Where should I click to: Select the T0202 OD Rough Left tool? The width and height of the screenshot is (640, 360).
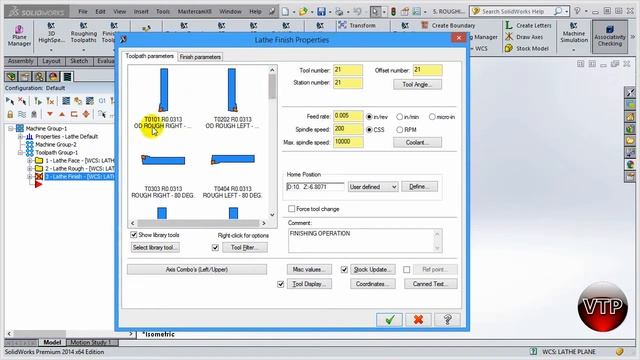pos(232,98)
